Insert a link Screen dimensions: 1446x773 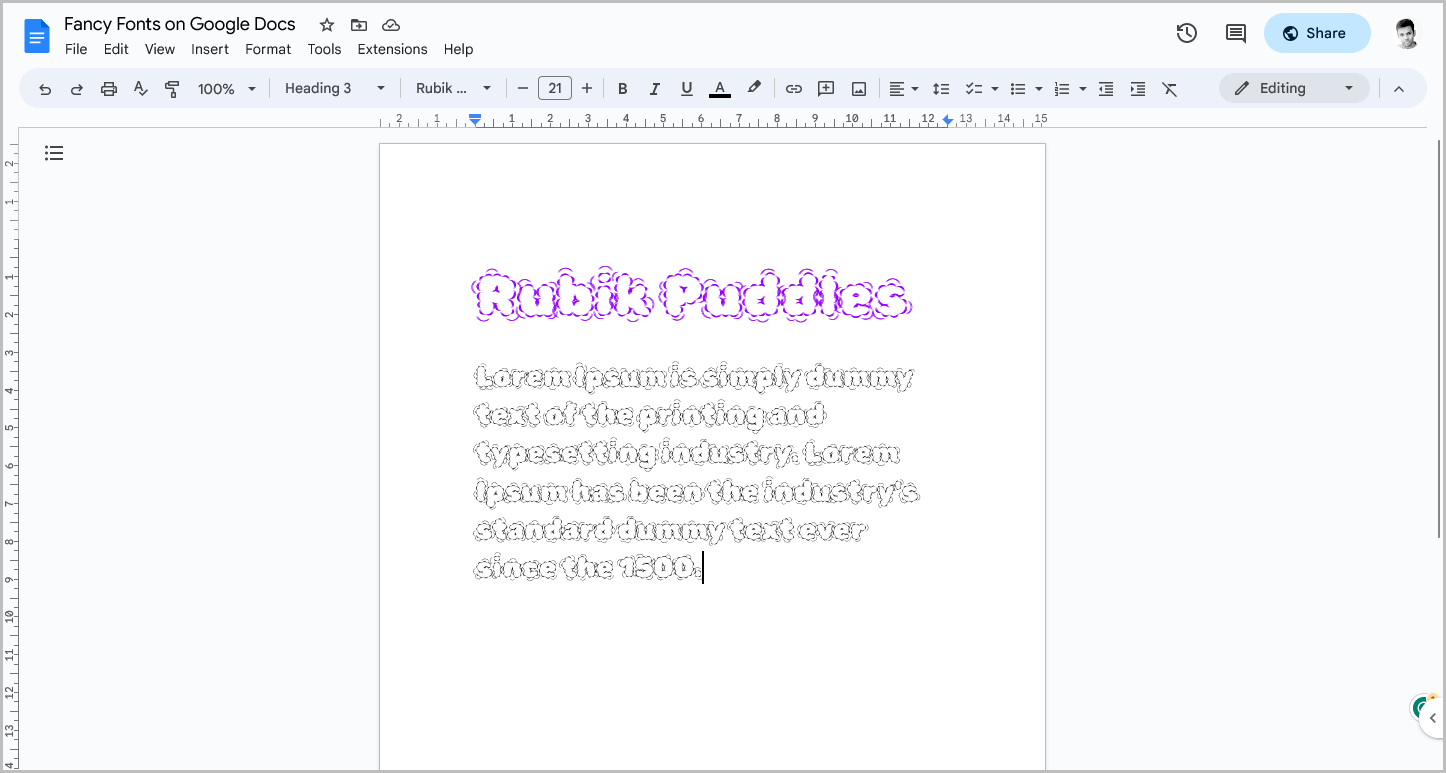(x=793, y=88)
